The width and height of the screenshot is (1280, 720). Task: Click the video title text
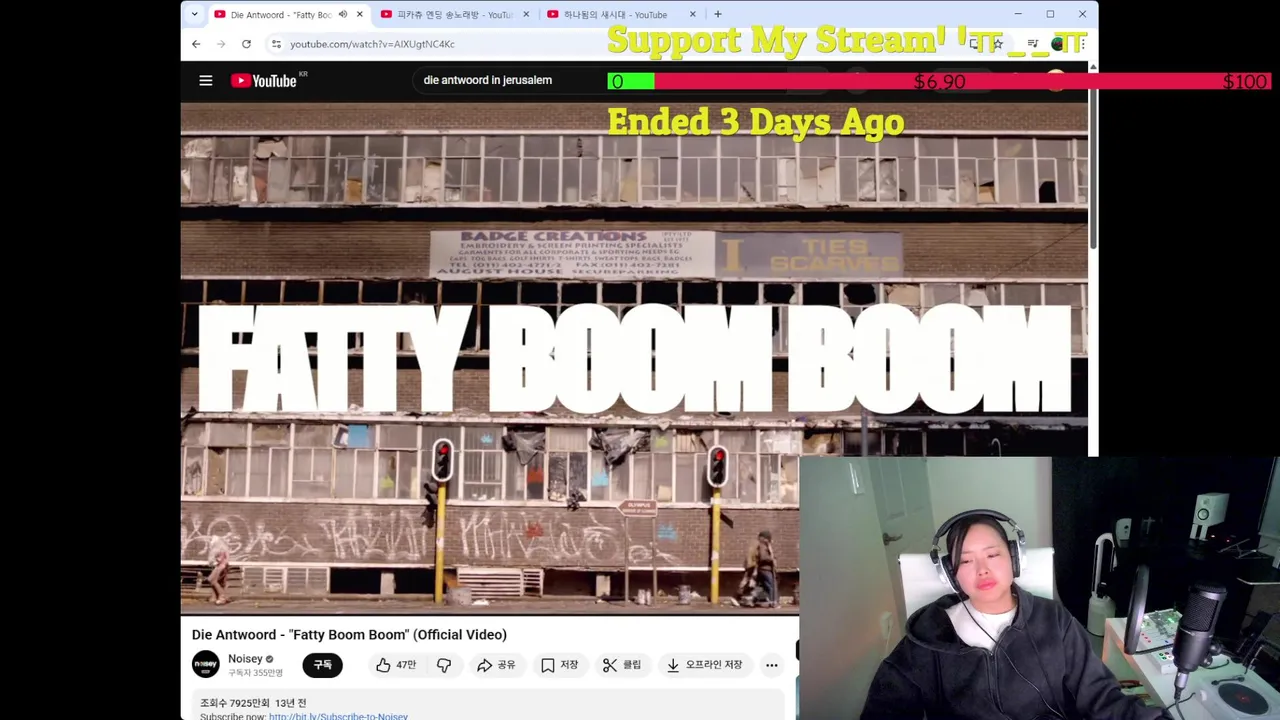(x=349, y=635)
